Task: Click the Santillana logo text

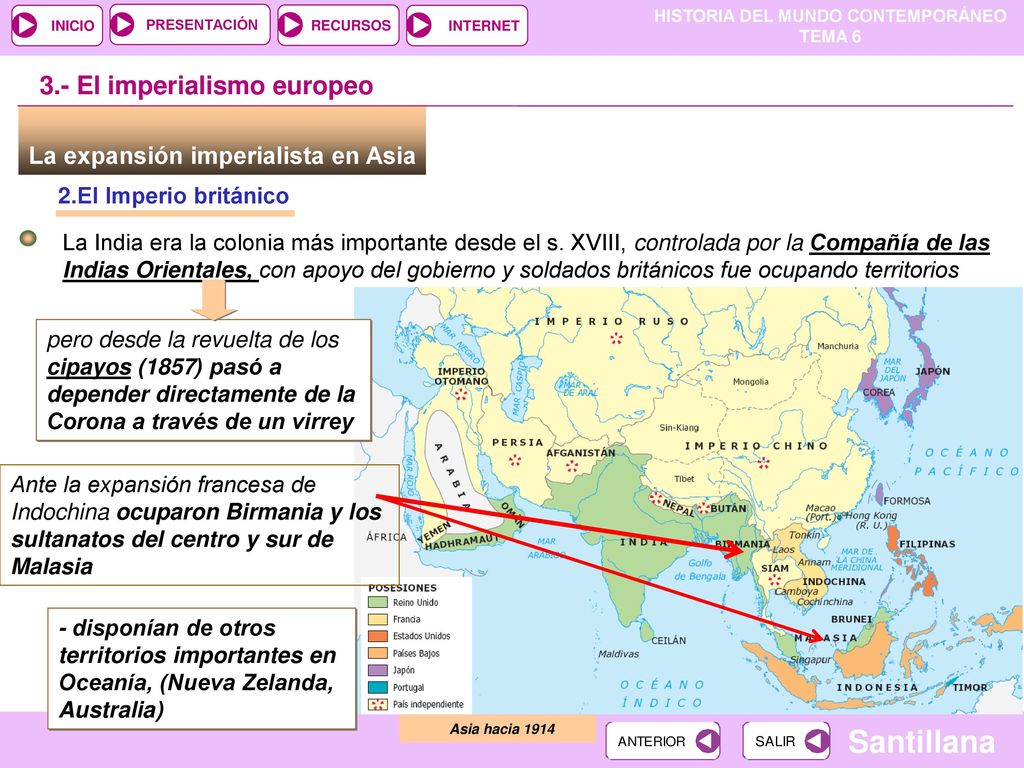Action: (x=921, y=742)
